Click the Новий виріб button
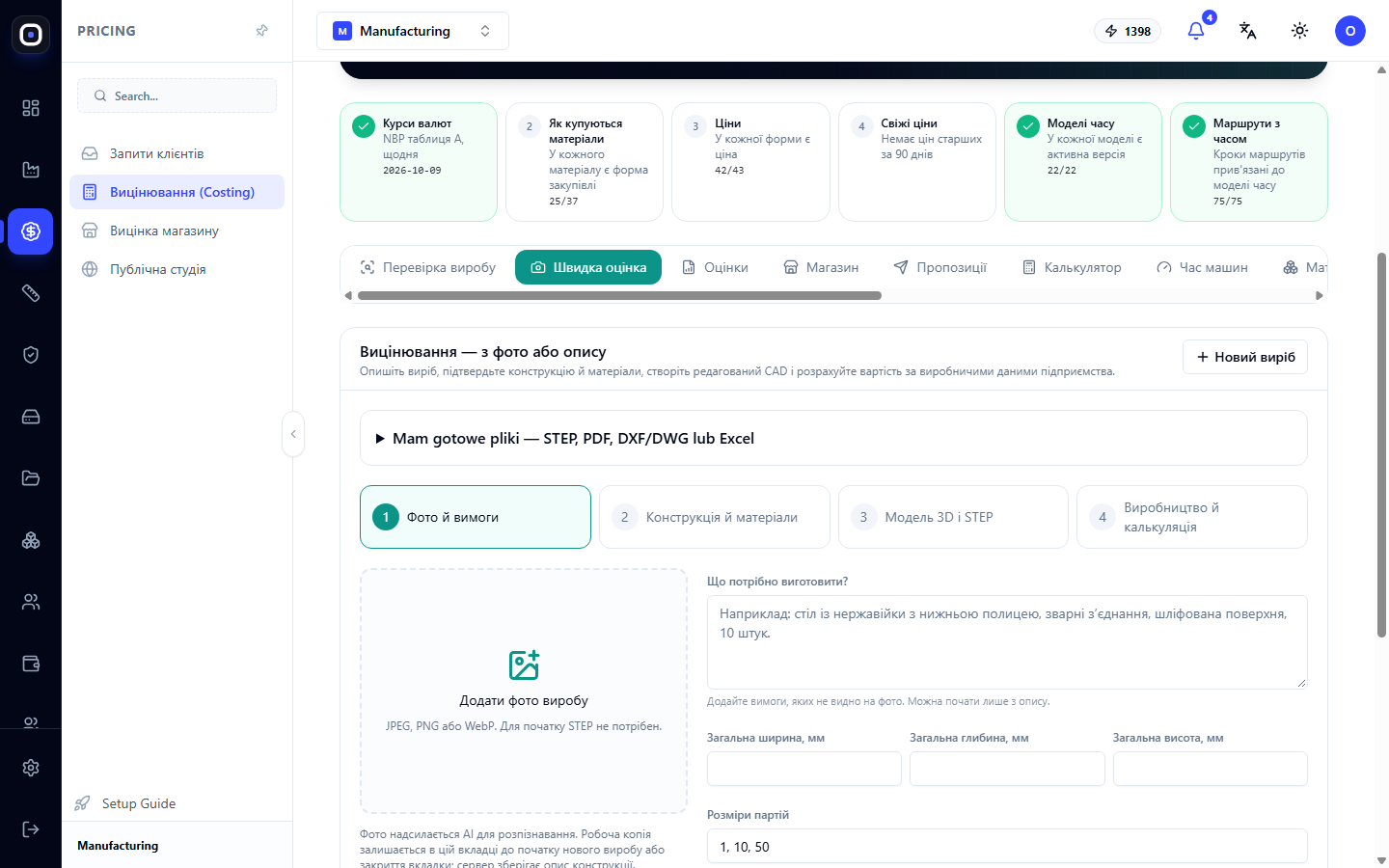The width and height of the screenshot is (1389, 868). tap(1245, 357)
